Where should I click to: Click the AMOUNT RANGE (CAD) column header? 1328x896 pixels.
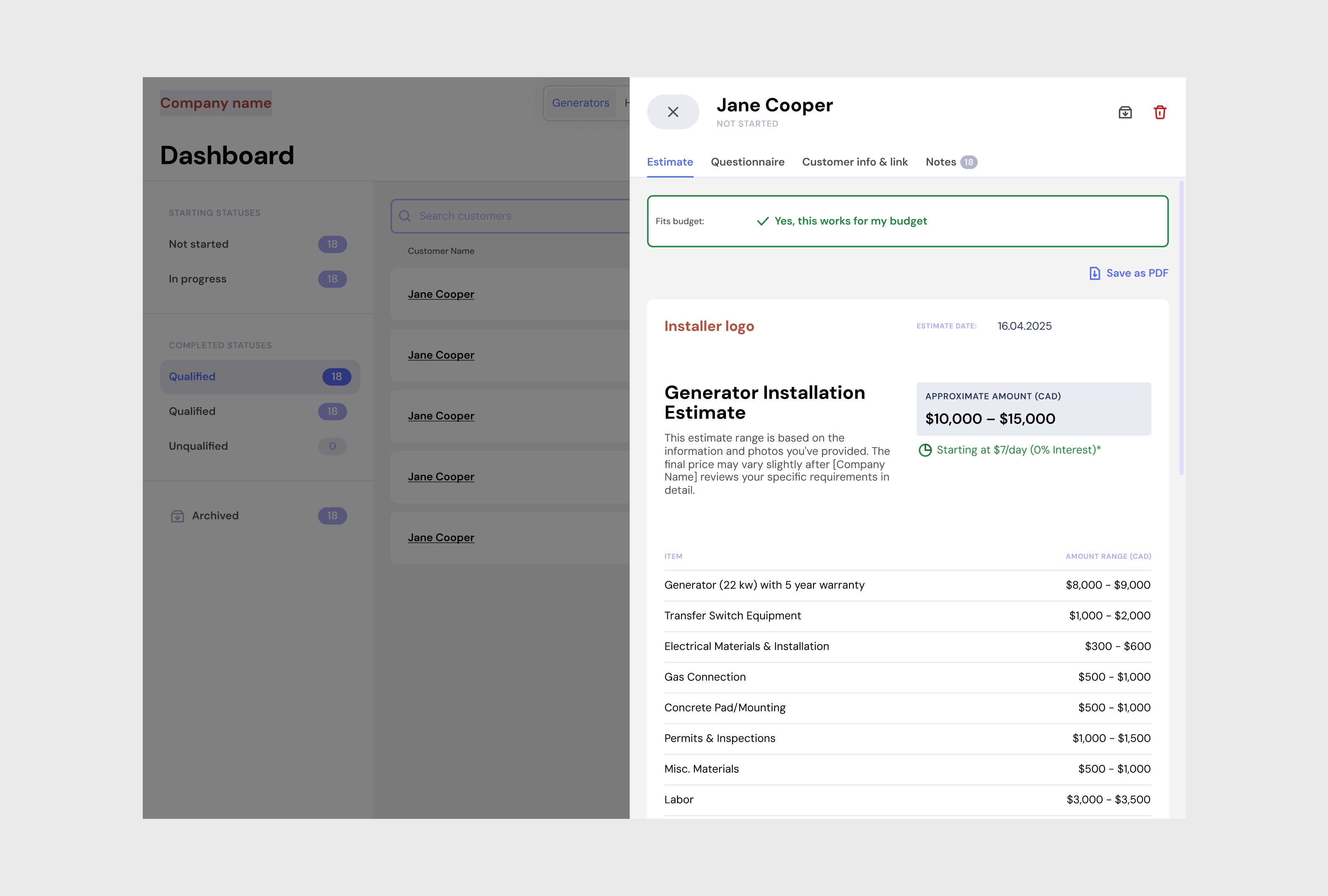pyautogui.click(x=1108, y=557)
